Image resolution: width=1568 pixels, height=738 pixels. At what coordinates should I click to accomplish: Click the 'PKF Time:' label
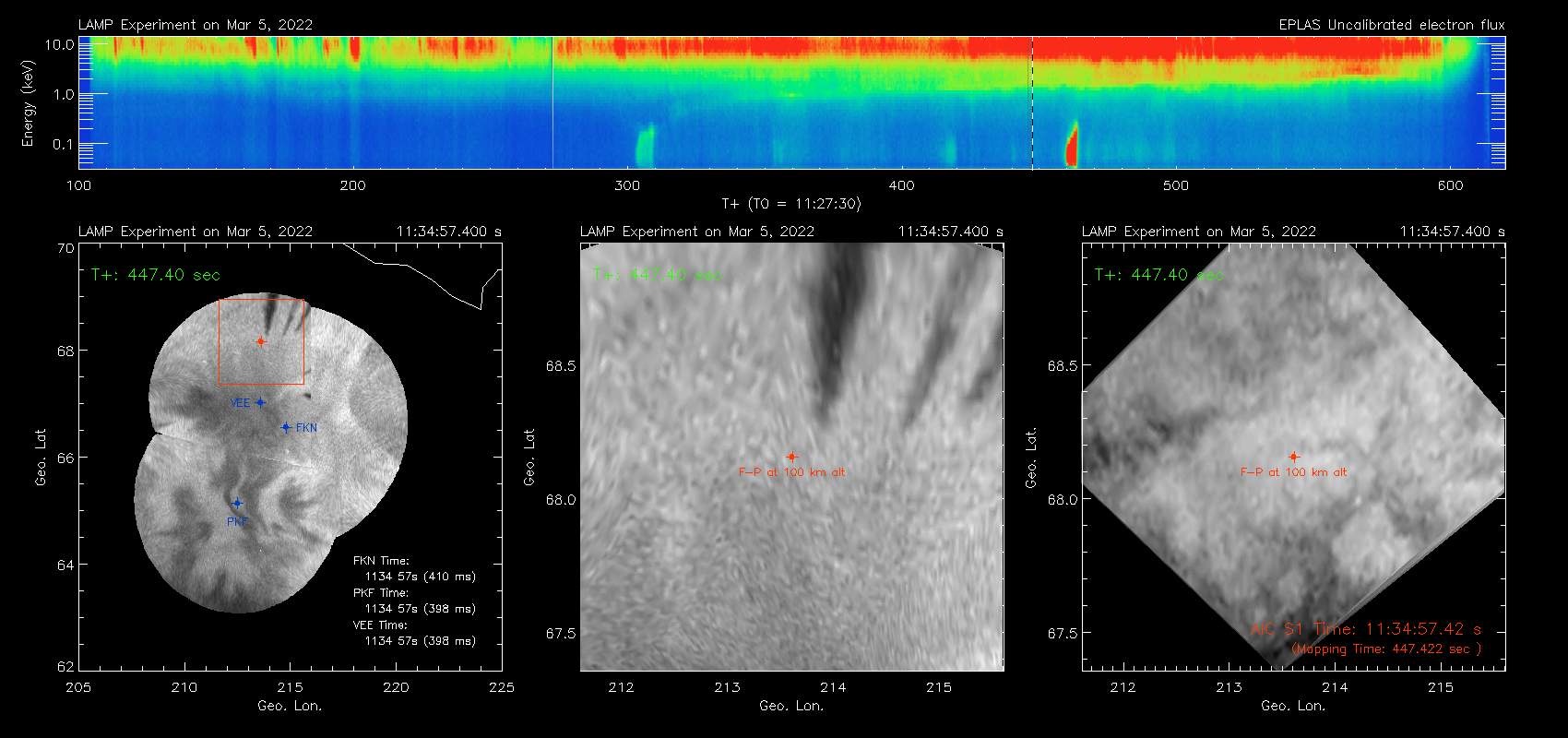click(x=381, y=593)
